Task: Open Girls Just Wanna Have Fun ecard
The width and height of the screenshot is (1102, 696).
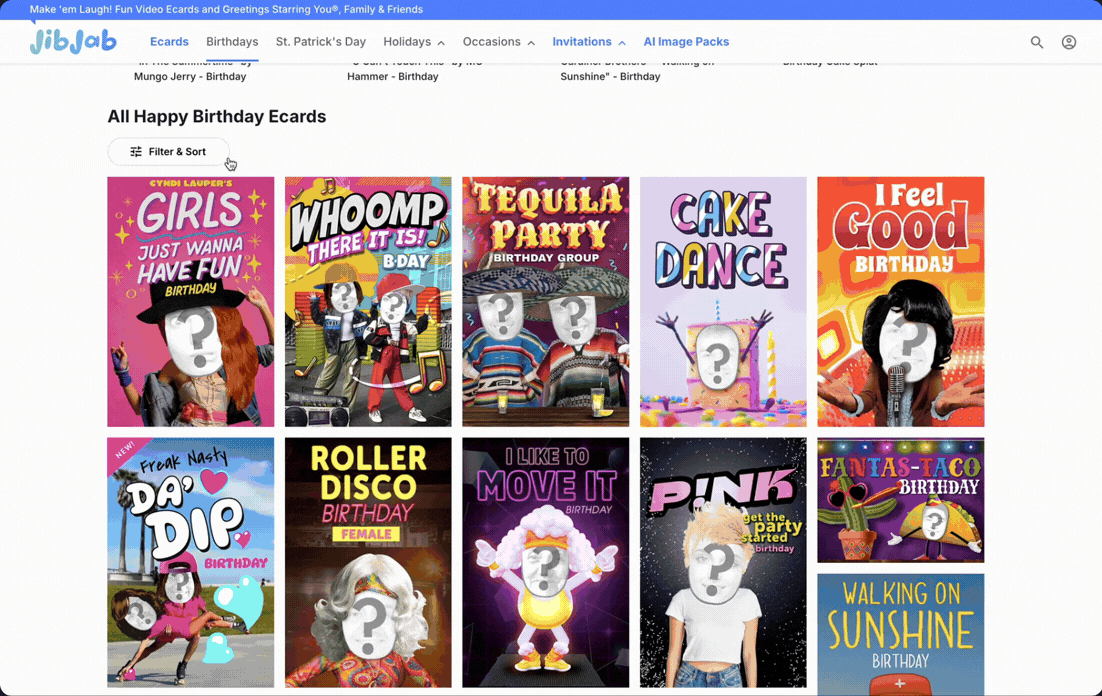Action: tap(191, 302)
